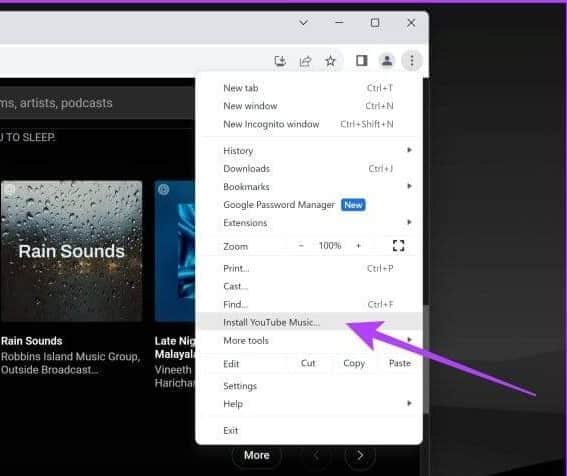
Task: Increase zoom with the plus button
Action: (358, 246)
